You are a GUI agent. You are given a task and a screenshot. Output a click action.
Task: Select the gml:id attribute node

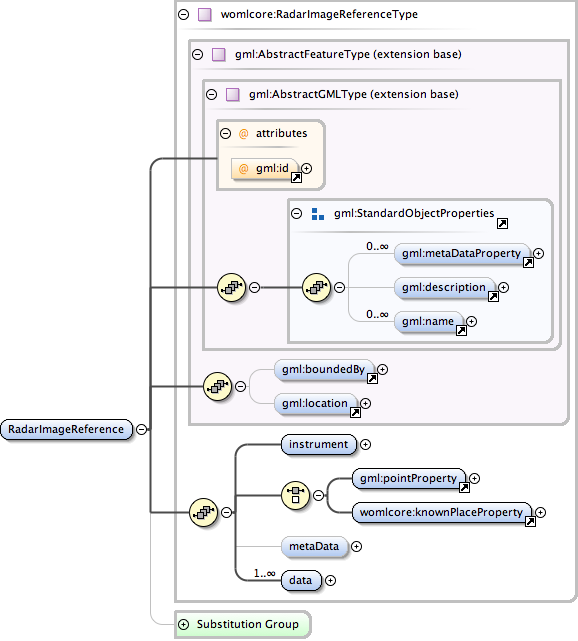coord(264,168)
